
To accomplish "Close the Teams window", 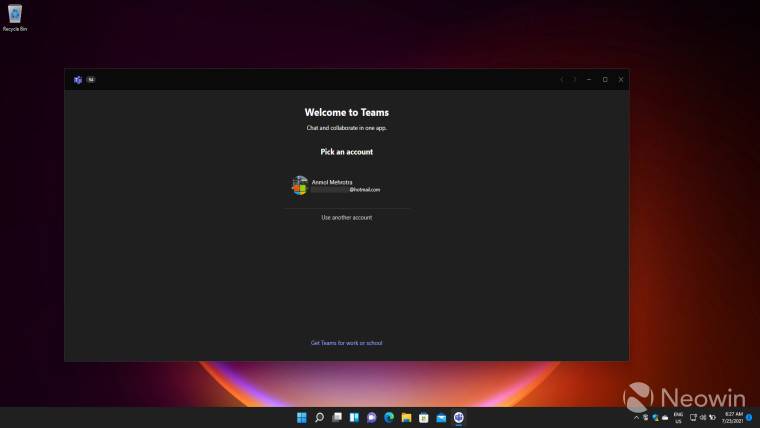I will click(x=621, y=79).
